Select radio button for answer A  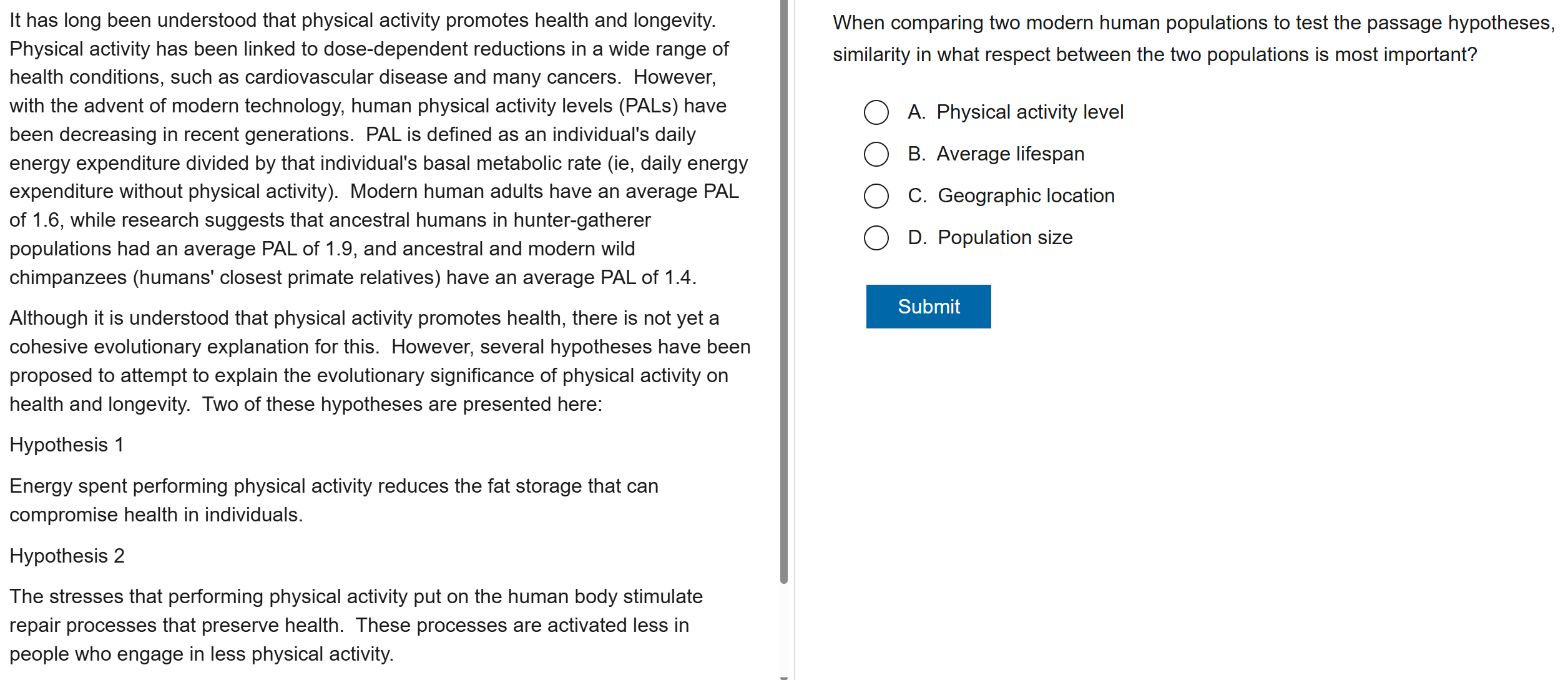coord(876,112)
